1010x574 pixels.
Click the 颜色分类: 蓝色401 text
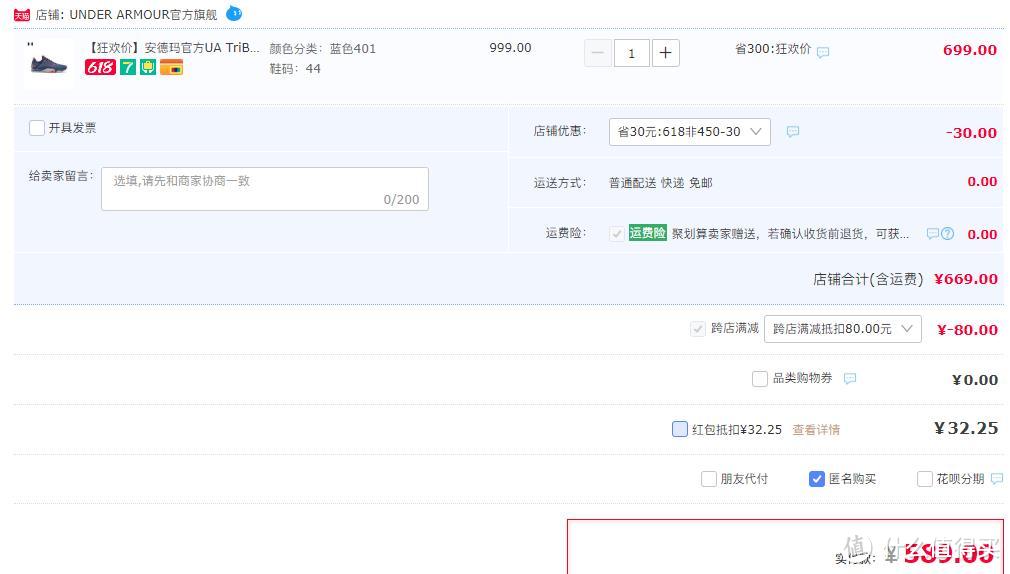[x=323, y=48]
